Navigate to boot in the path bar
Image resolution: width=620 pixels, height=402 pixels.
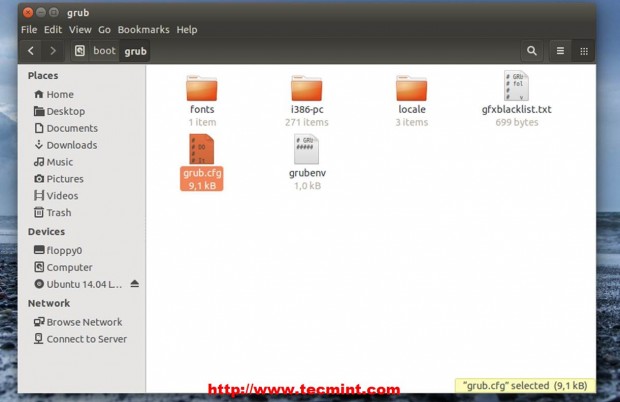tap(104, 51)
